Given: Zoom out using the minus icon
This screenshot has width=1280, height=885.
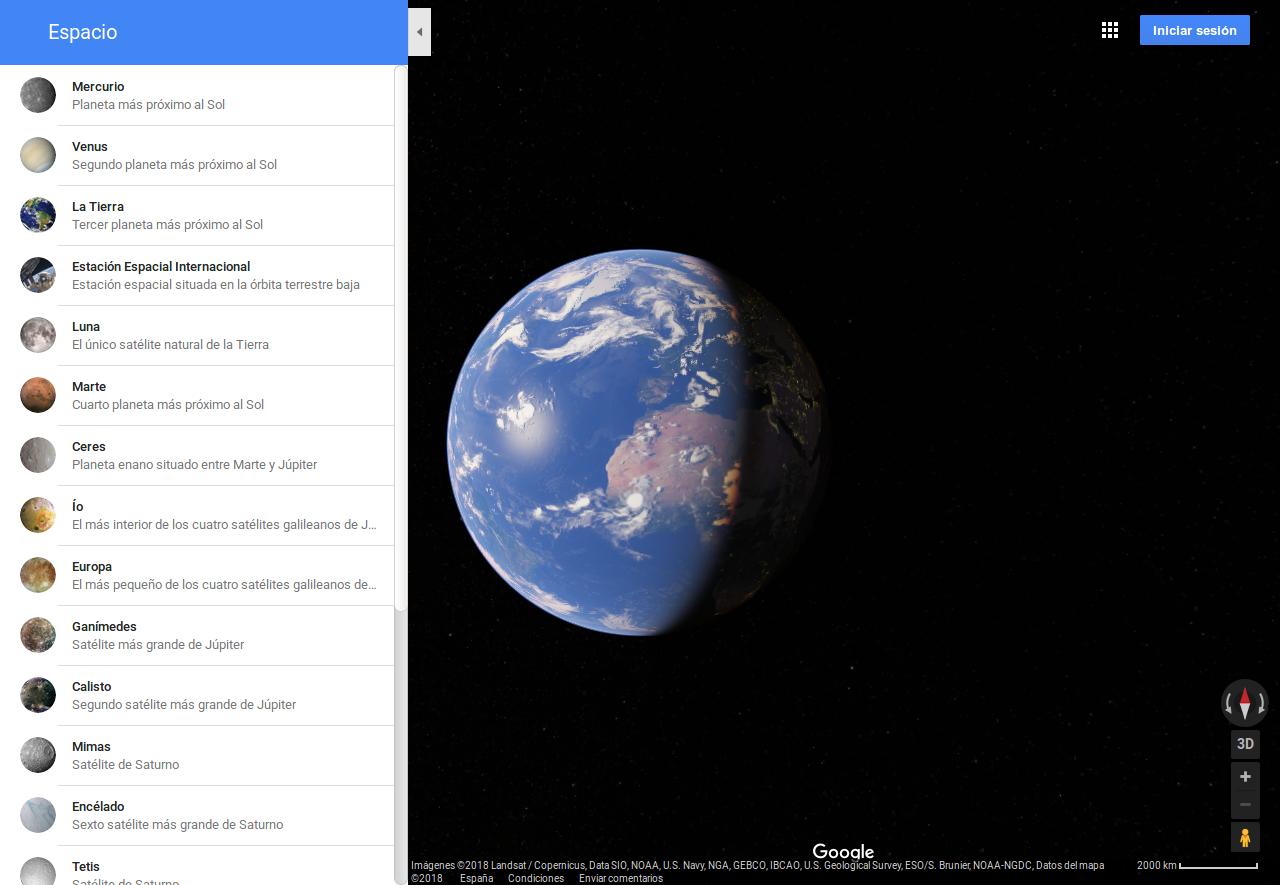Looking at the screenshot, I should coord(1245,804).
